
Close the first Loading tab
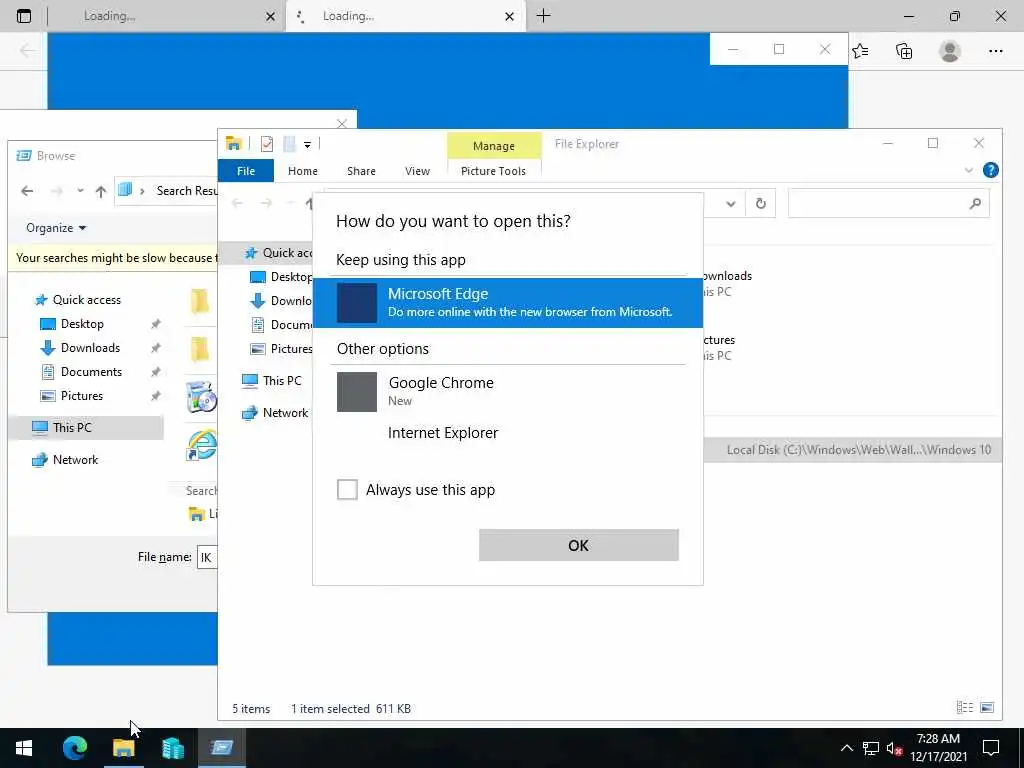270,16
